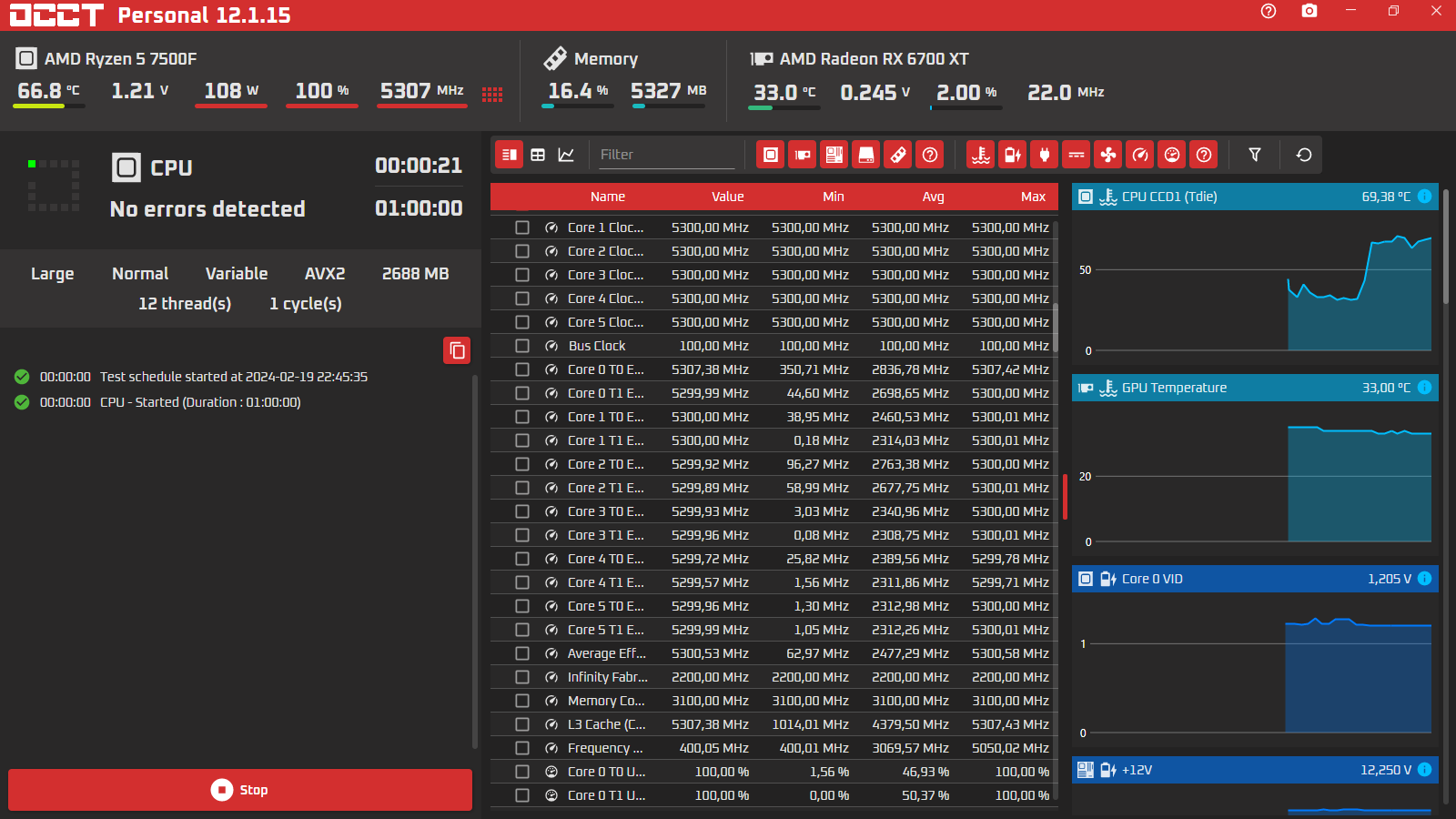The height and width of the screenshot is (819, 1456).
Task: Take a screenshot with the camera icon
Action: point(1309,11)
